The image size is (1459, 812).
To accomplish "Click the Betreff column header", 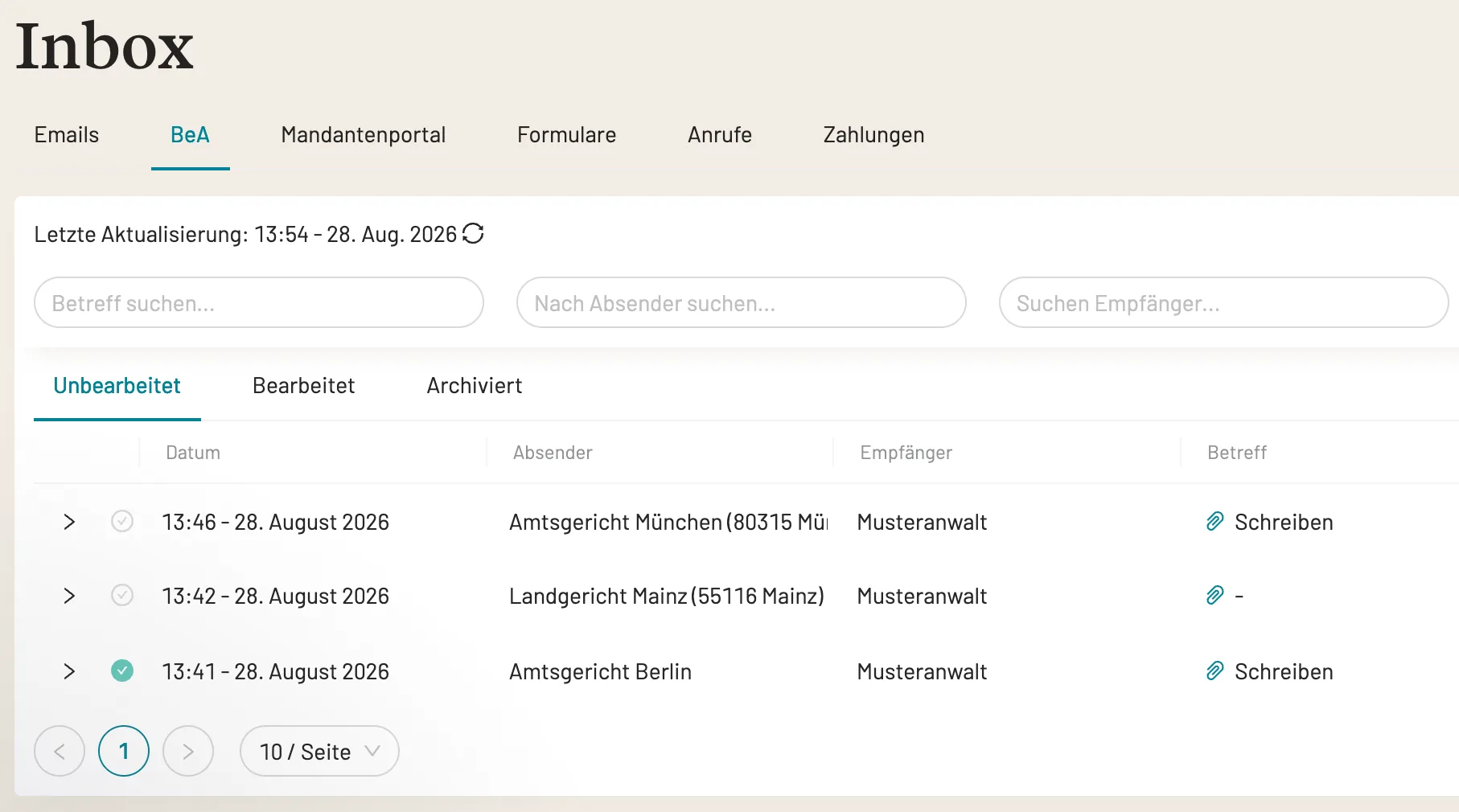I will coord(1237,453).
